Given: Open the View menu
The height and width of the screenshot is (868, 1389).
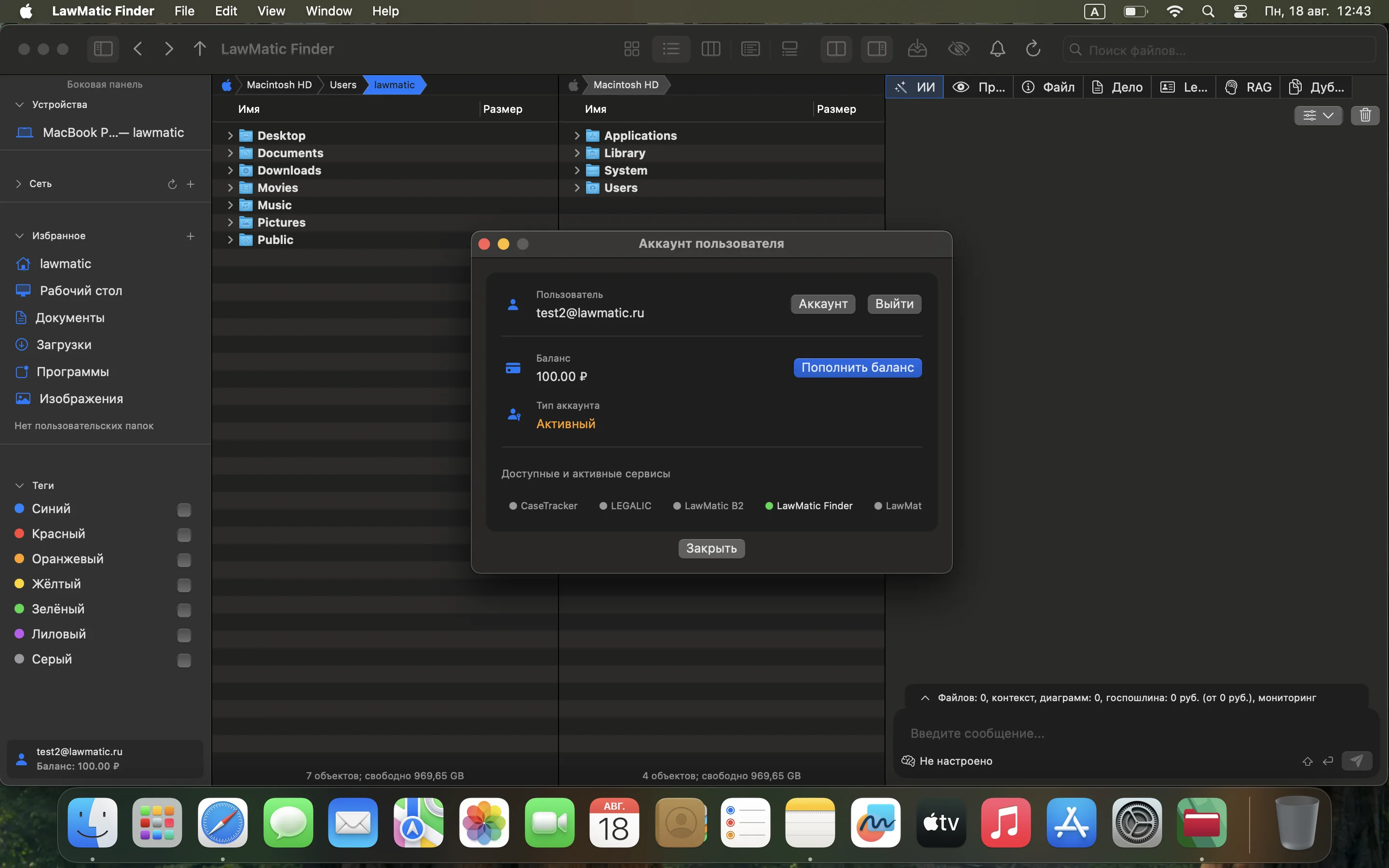Looking at the screenshot, I should [x=271, y=11].
